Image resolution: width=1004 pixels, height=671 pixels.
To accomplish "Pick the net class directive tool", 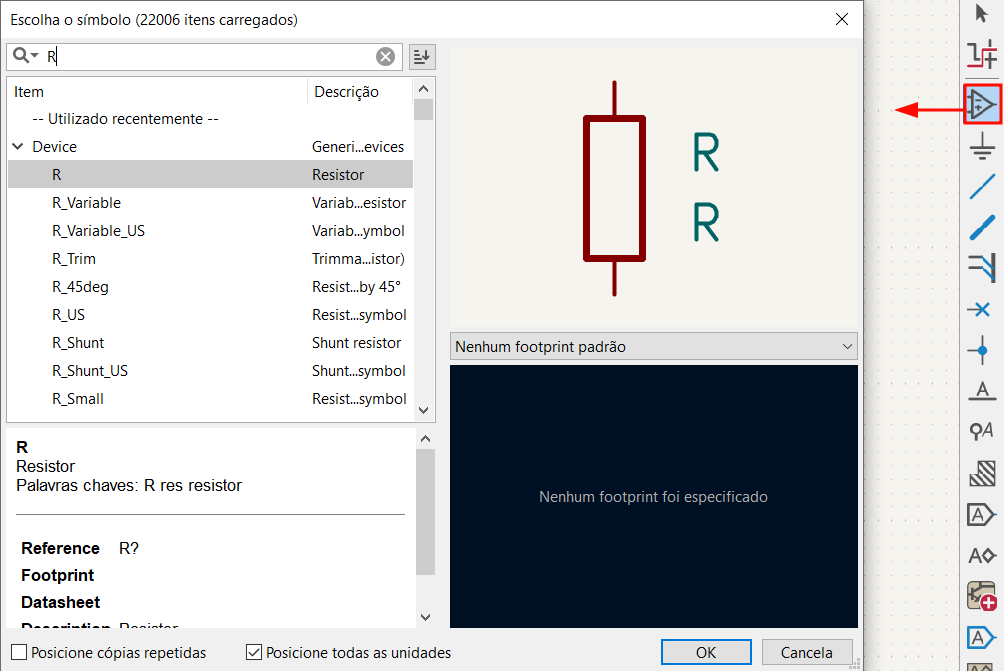I will point(982,431).
